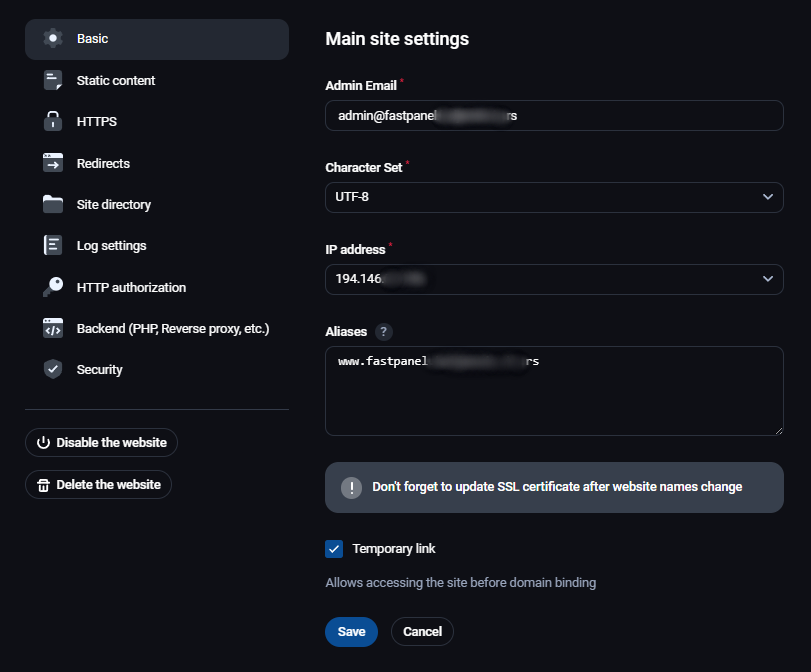This screenshot has height=672, width=811.
Task: Click the Site directory folder icon
Action: (53, 204)
